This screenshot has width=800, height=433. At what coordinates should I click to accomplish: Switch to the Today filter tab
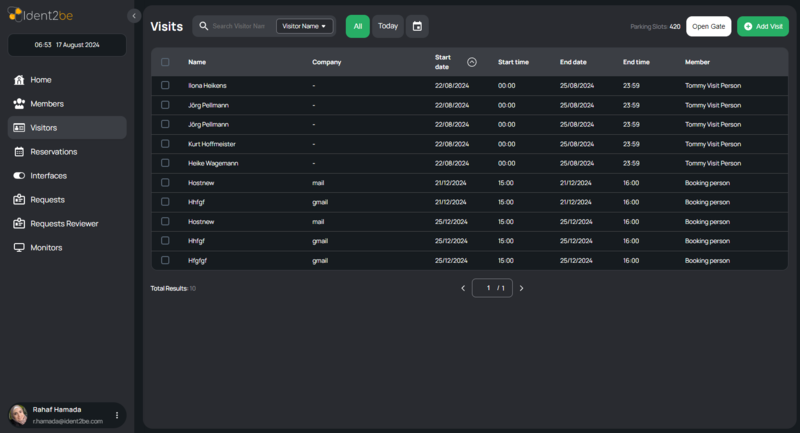(388, 26)
